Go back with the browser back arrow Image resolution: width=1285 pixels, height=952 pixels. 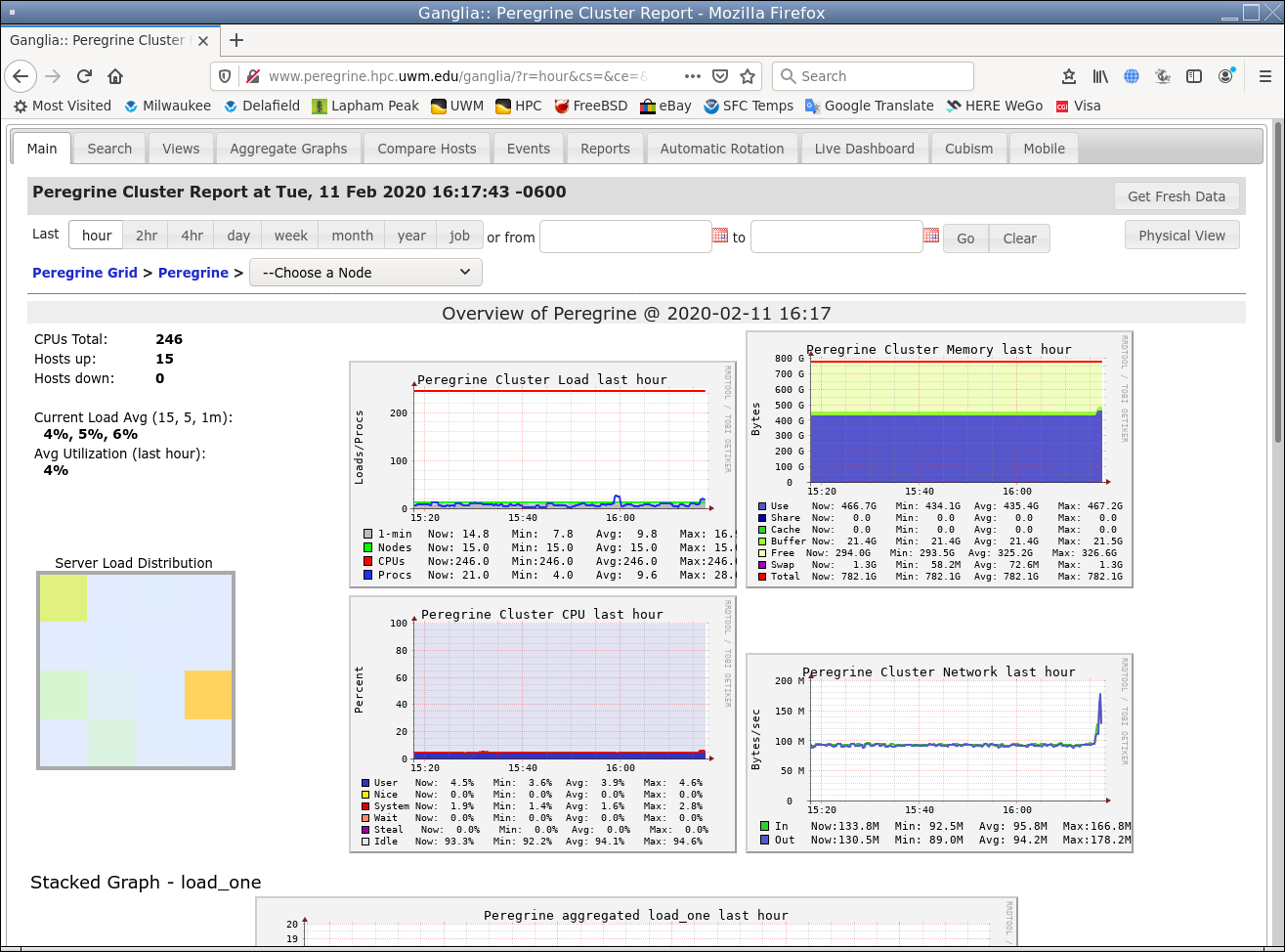pyautogui.click(x=21, y=76)
